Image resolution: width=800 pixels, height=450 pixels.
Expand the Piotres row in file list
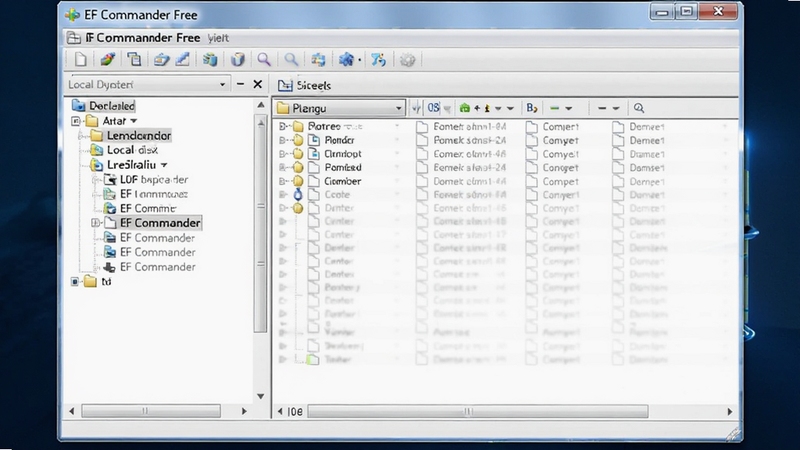[x=282, y=127]
